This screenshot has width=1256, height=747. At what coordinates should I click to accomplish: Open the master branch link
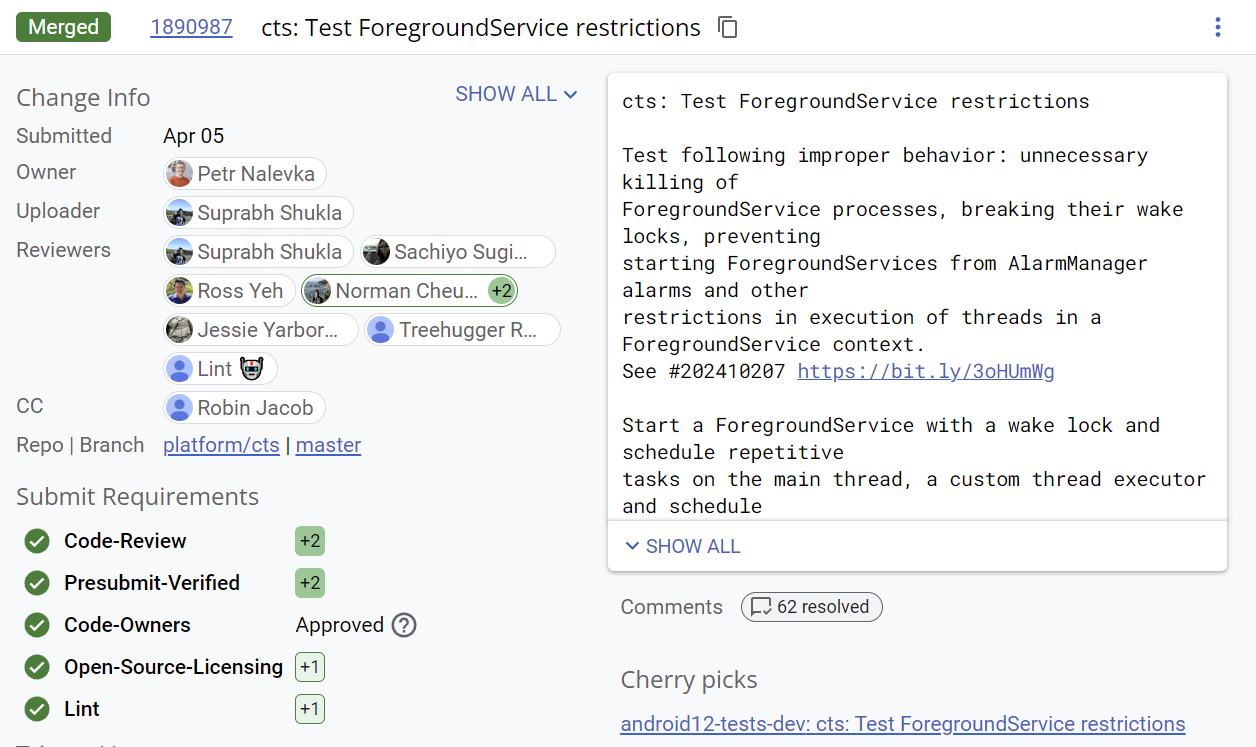pos(328,445)
